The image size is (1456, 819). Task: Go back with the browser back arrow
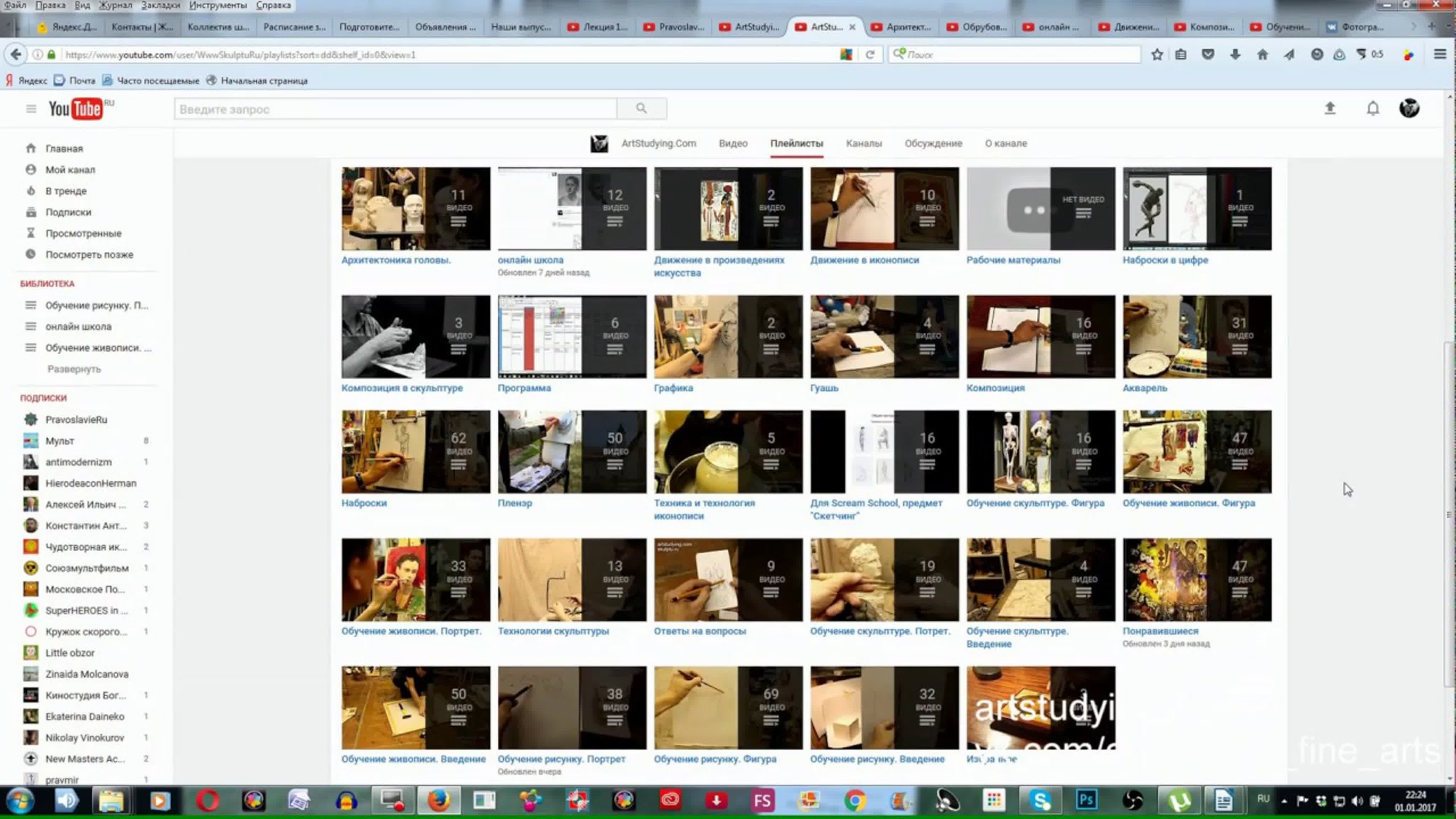click(16, 55)
